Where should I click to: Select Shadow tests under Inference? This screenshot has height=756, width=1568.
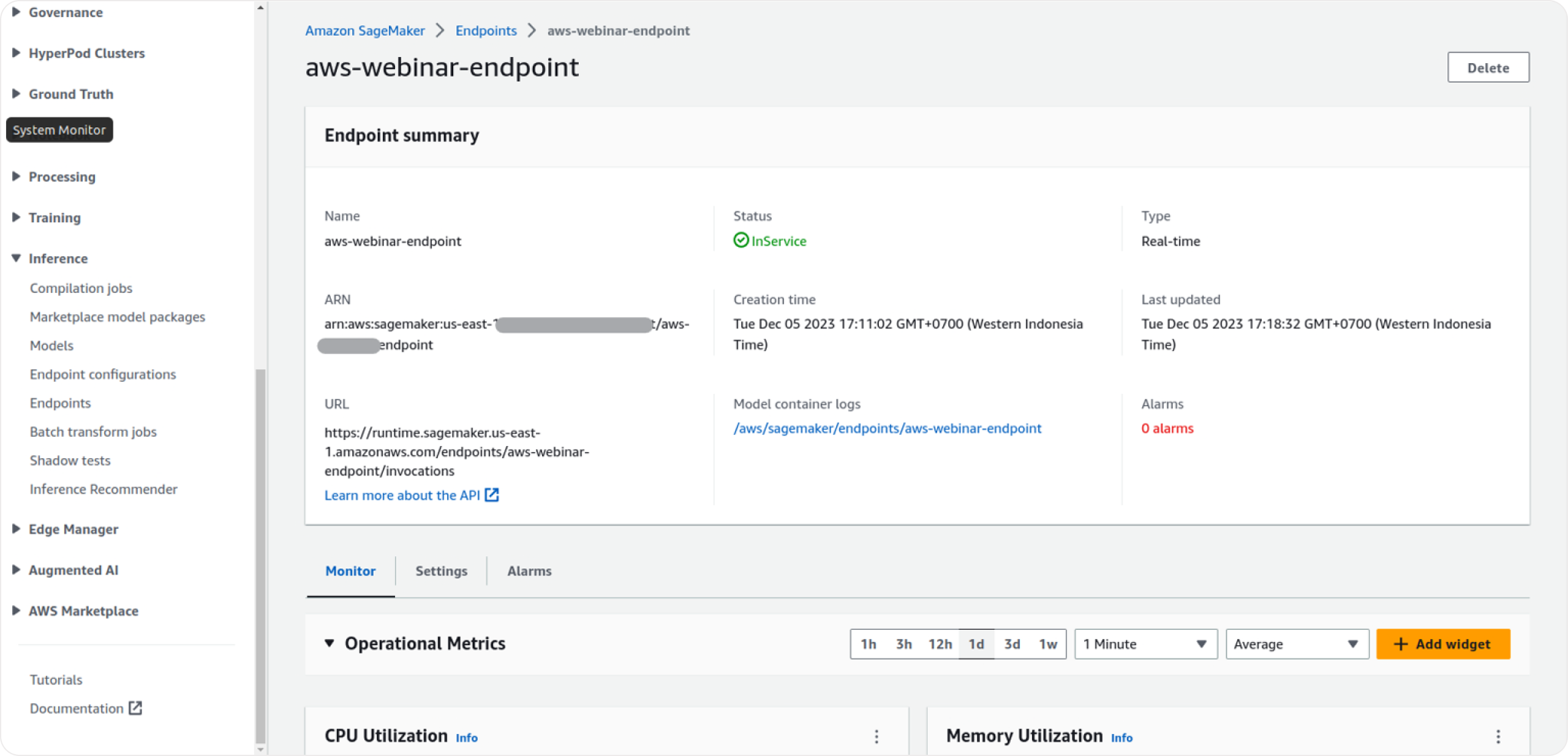pyautogui.click(x=70, y=460)
